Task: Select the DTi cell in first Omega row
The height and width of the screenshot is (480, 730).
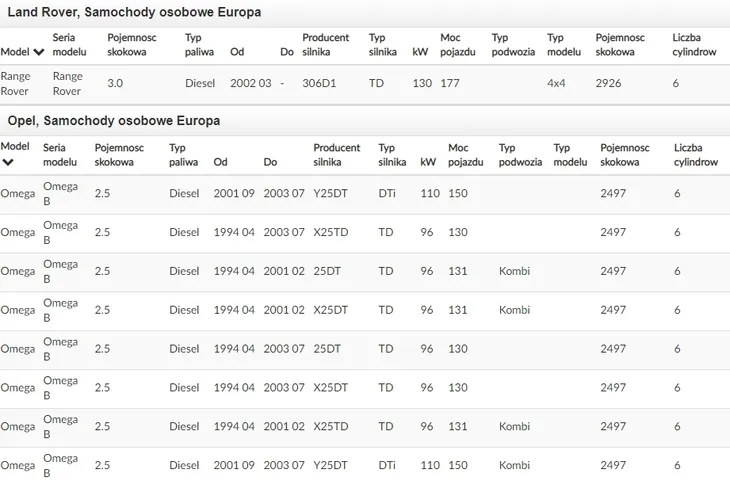Action: (387, 194)
